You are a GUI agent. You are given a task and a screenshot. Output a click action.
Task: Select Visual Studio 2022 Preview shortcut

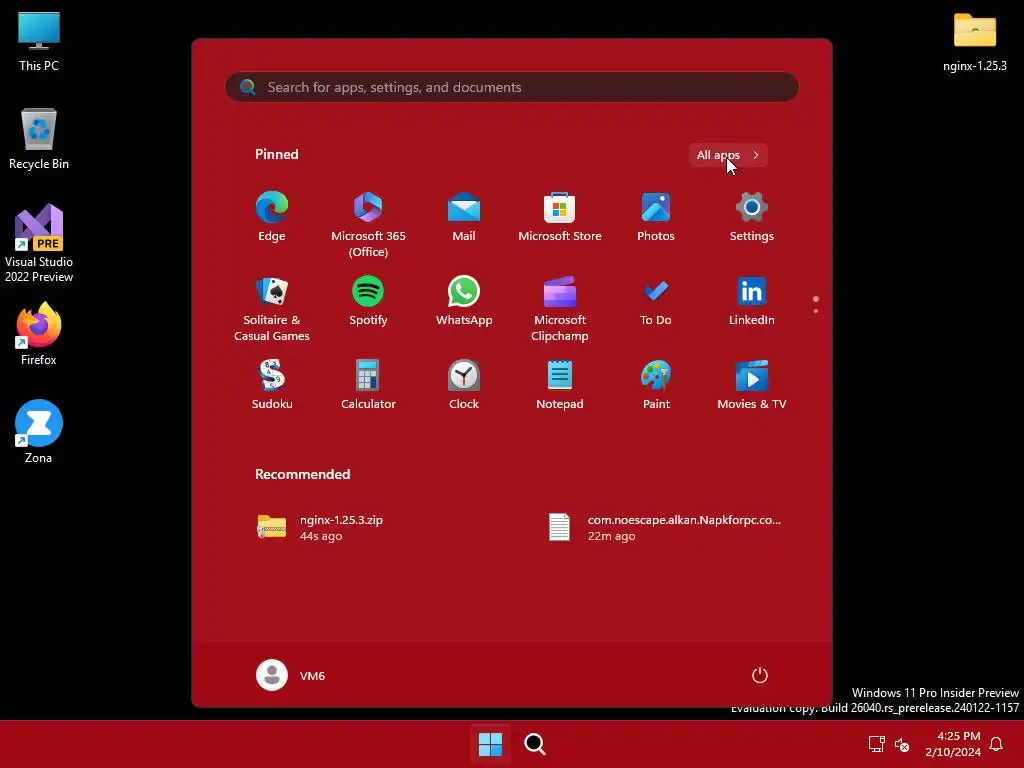click(x=39, y=243)
